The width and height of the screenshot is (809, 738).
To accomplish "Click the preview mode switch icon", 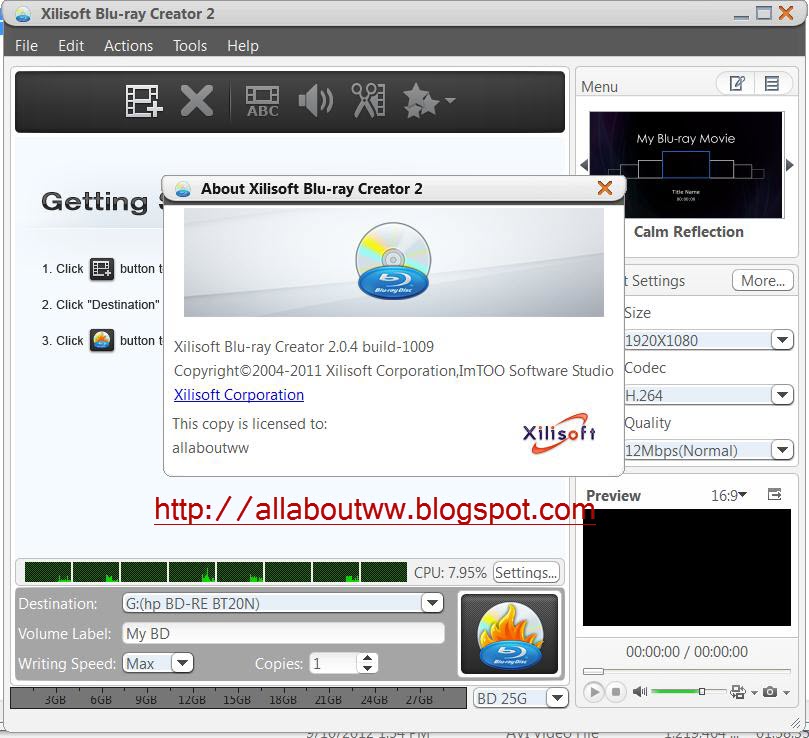I will coord(738,692).
